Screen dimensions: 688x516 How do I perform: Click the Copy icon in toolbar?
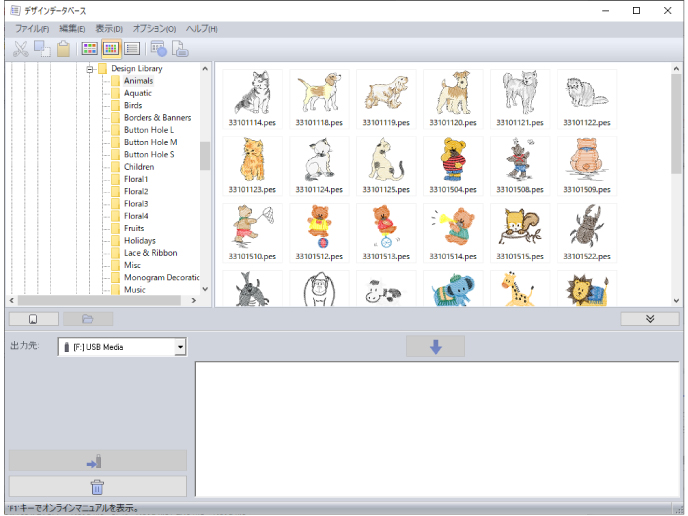point(42,49)
